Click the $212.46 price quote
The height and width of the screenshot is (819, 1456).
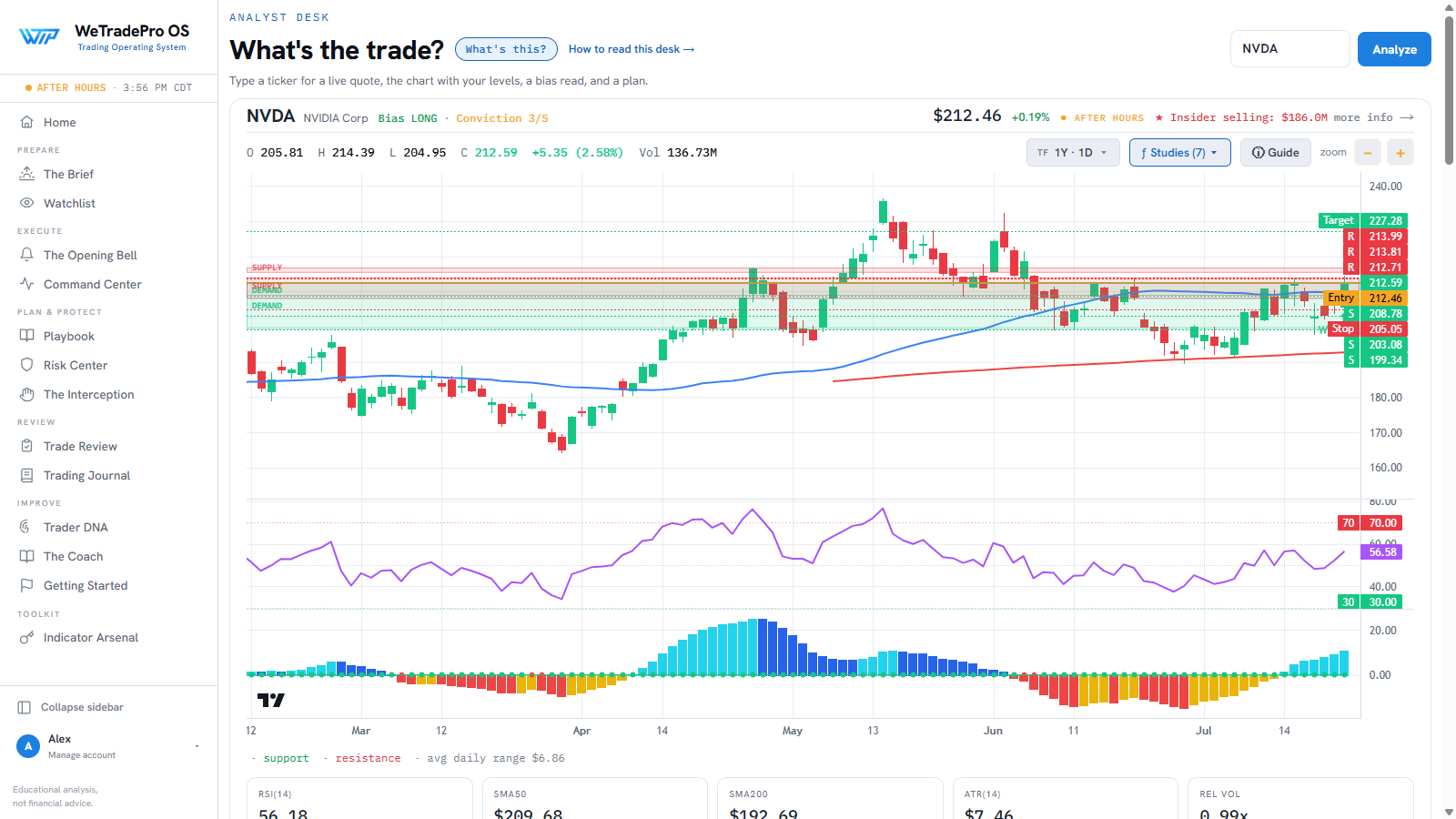click(966, 116)
